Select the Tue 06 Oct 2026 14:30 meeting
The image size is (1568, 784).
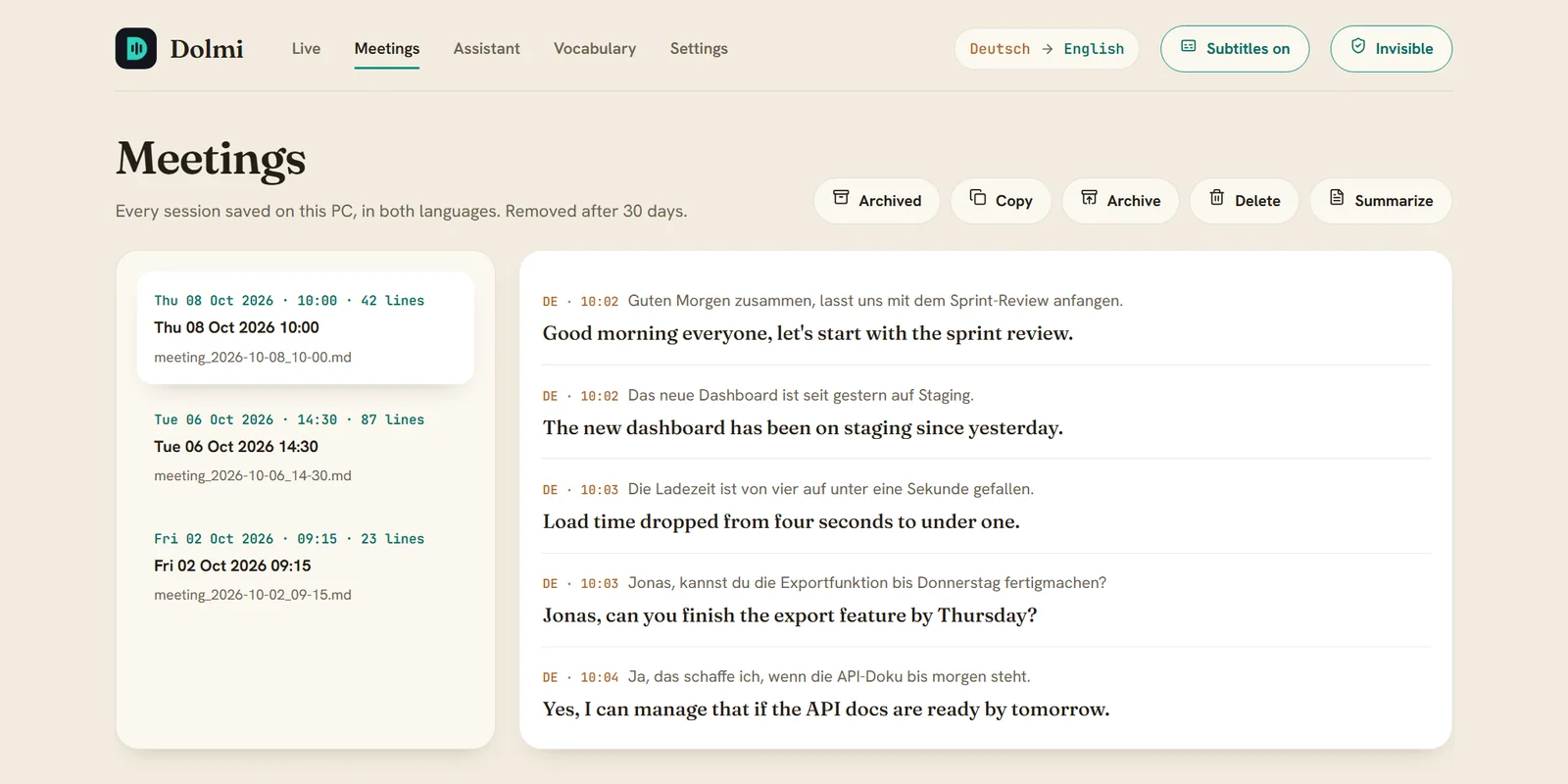pos(306,447)
